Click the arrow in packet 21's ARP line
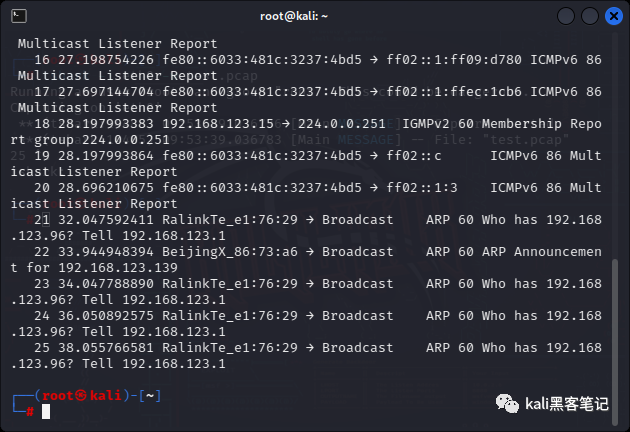 [310, 220]
